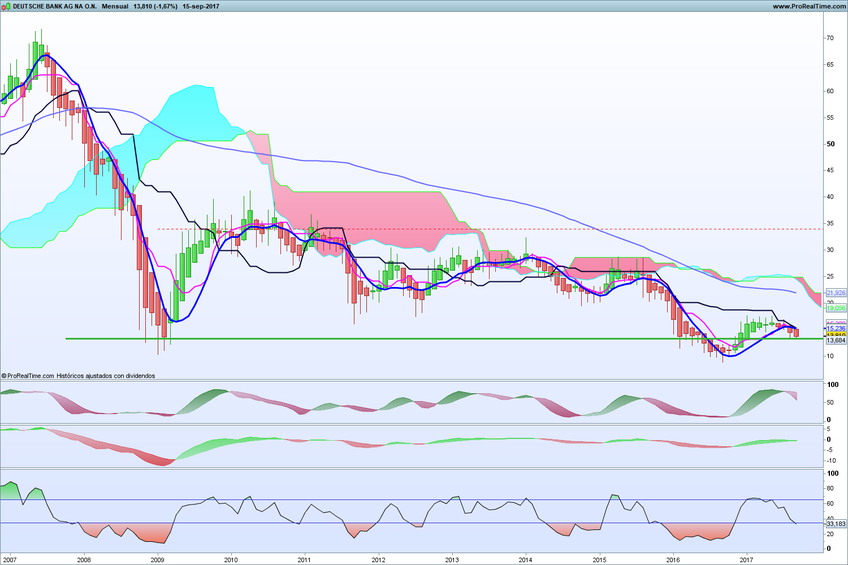Image resolution: width=848 pixels, height=565 pixels.
Task: Click the blue 15,236 price label
Action: (x=836, y=328)
